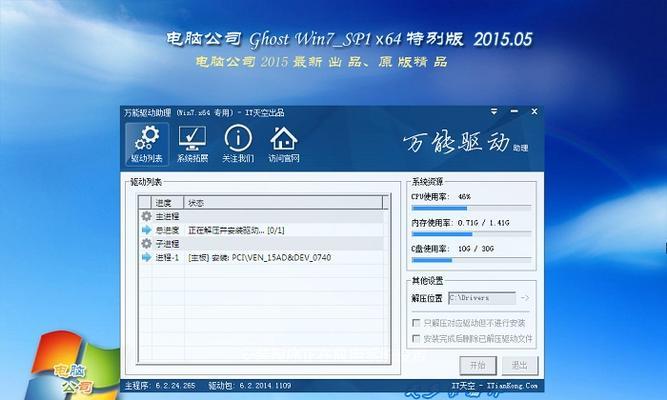Click the C盘使用率 progress bar
Viewport: 667px width, 400px height.
471,260
